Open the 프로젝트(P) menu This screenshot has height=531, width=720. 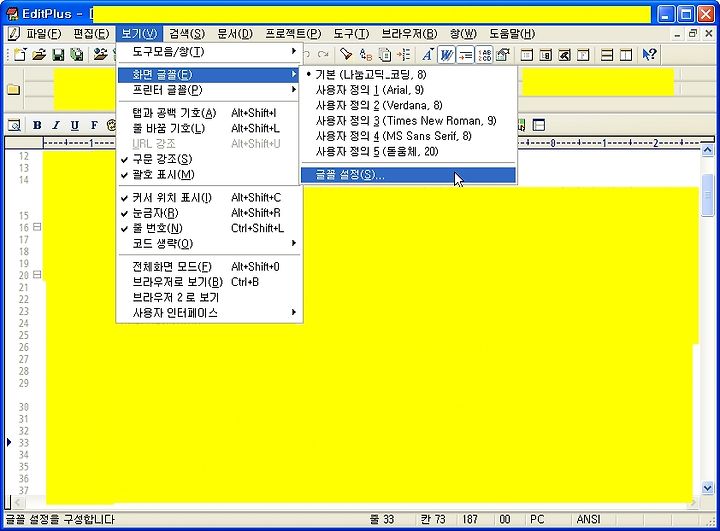pos(293,34)
